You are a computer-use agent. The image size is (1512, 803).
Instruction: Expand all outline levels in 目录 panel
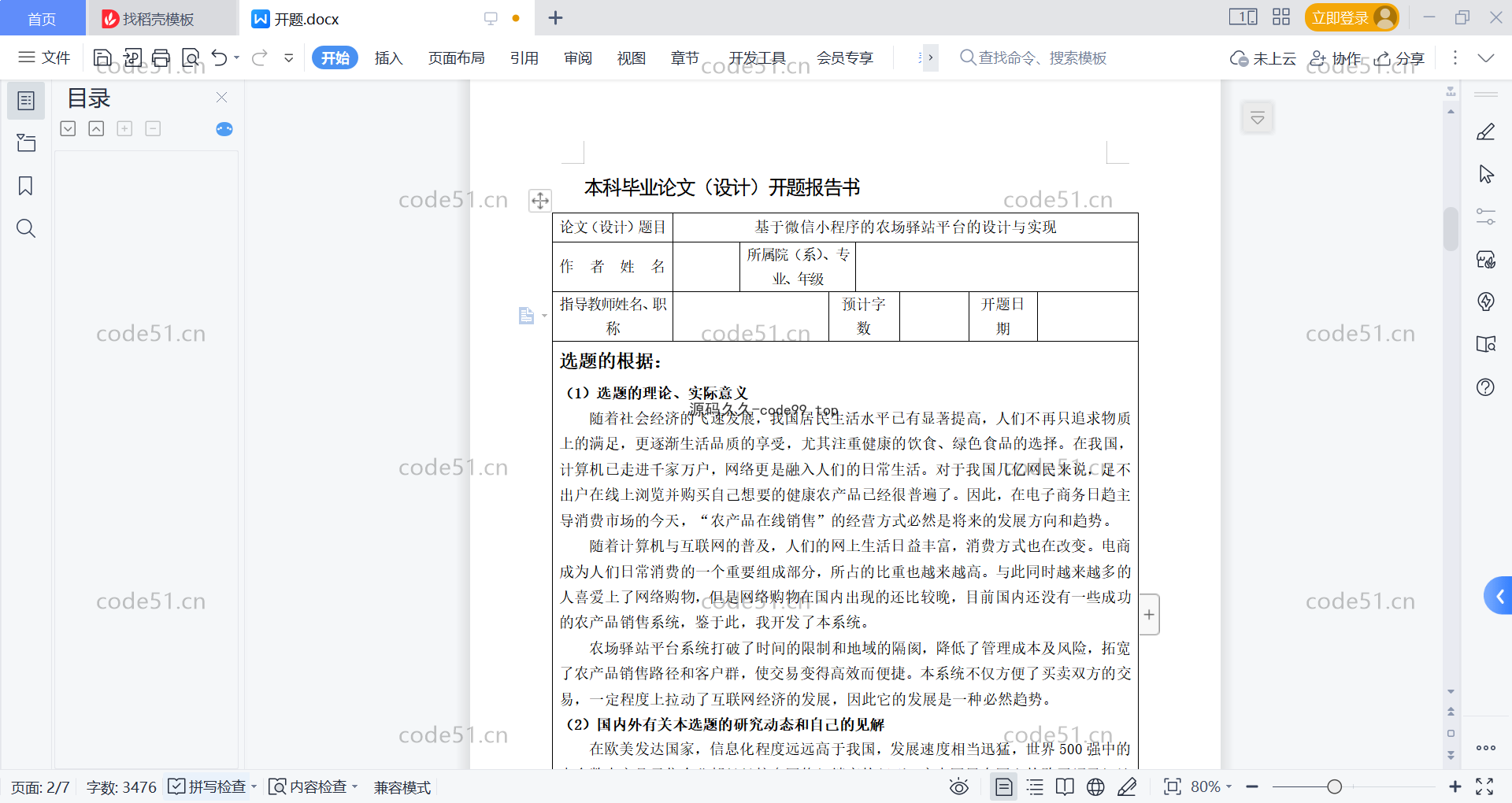[69, 128]
